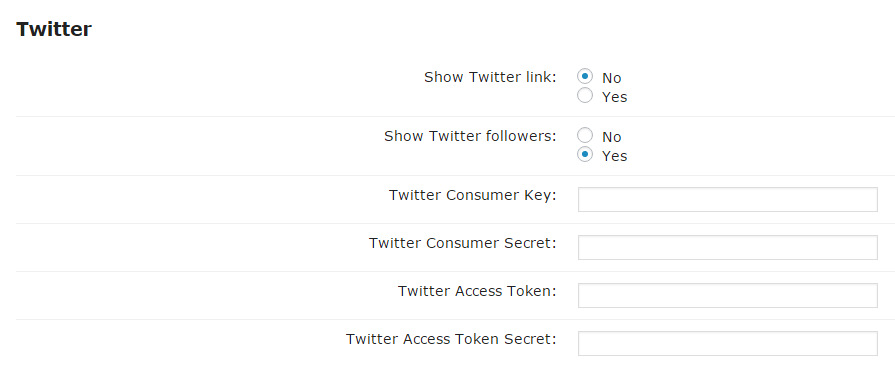Click the "Twitter Consumer Key:" label
The height and width of the screenshot is (376, 895).
click(473, 196)
